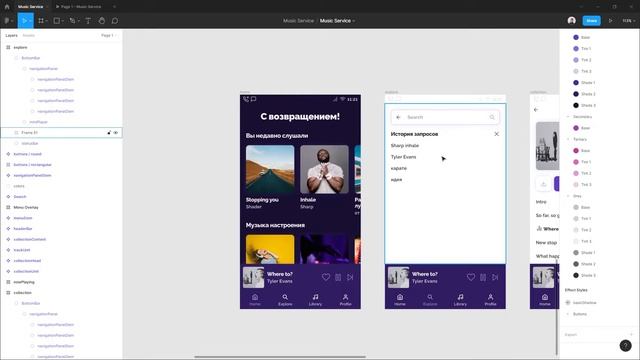The height and width of the screenshot is (360, 640).
Task: Click Profile nav icon in explore frame
Action: click(490, 297)
